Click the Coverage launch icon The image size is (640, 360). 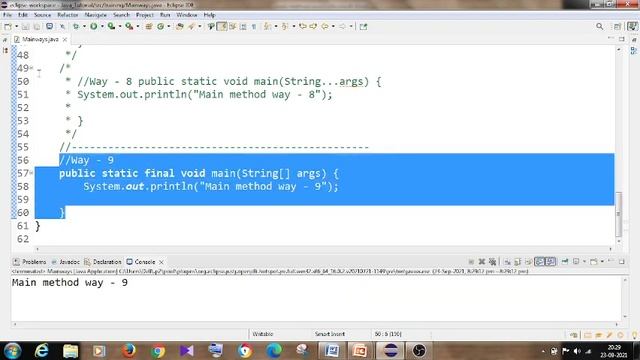[x=111, y=27]
